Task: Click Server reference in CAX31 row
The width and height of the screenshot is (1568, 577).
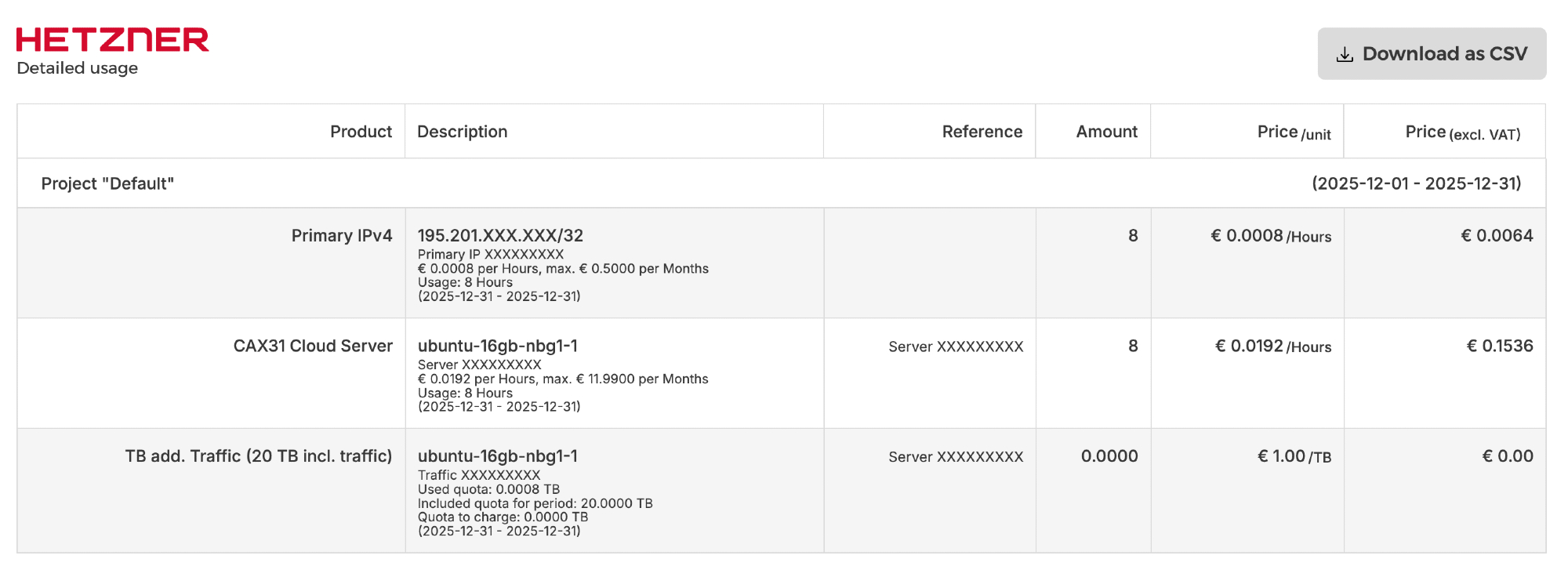Action: click(956, 347)
